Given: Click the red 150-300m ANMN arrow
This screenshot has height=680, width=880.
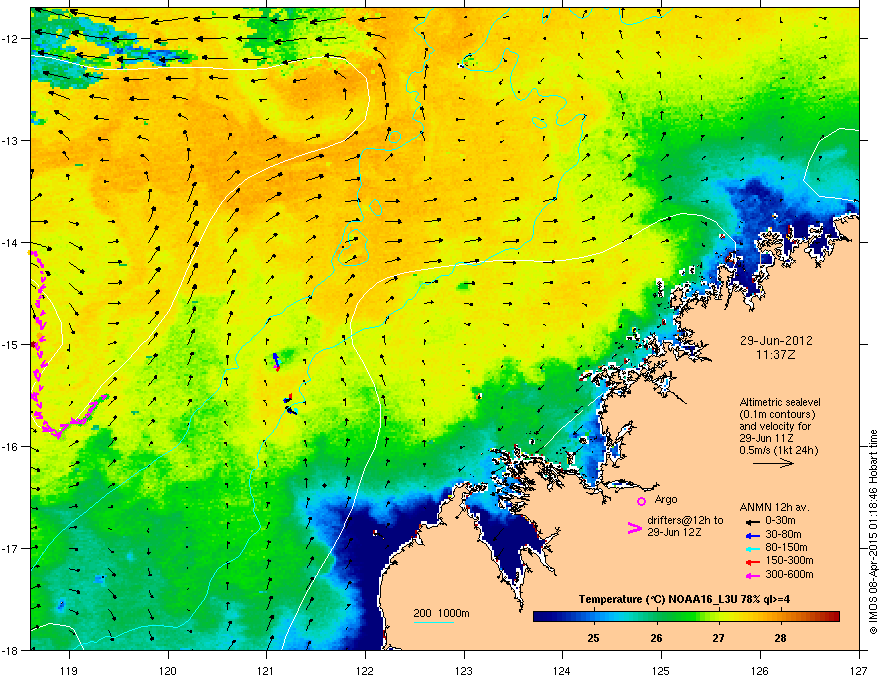Looking at the screenshot, I should coord(752,562).
